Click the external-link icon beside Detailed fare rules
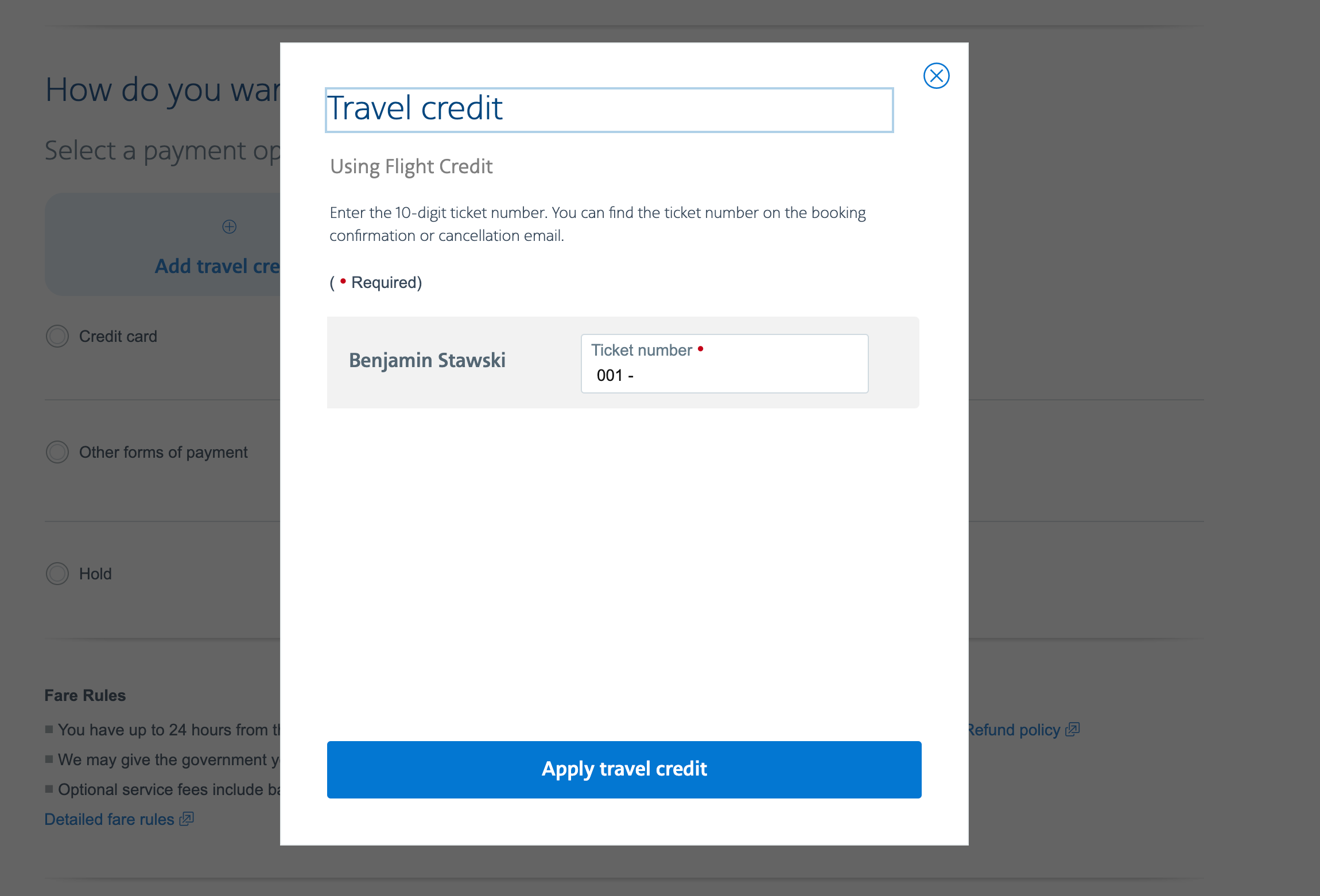Image resolution: width=1320 pixels, height=896 pixels. pos(187,819)
